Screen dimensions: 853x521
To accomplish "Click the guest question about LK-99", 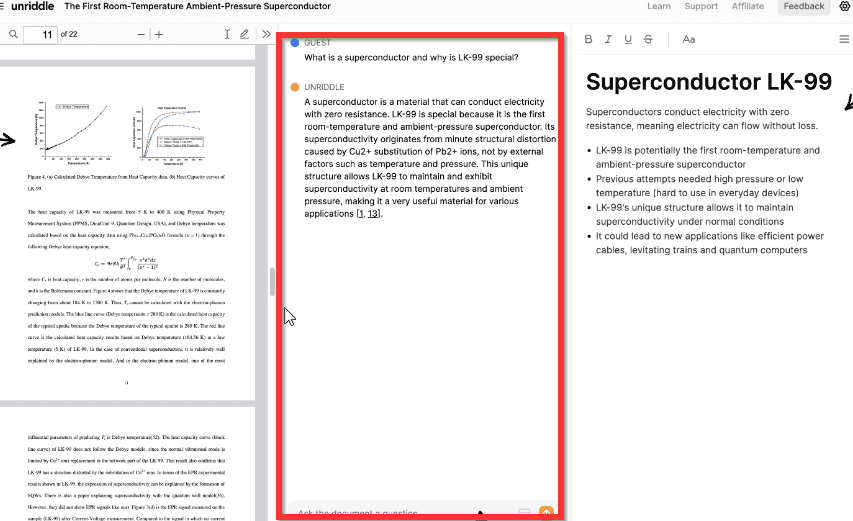I will [x=411, y=57].
